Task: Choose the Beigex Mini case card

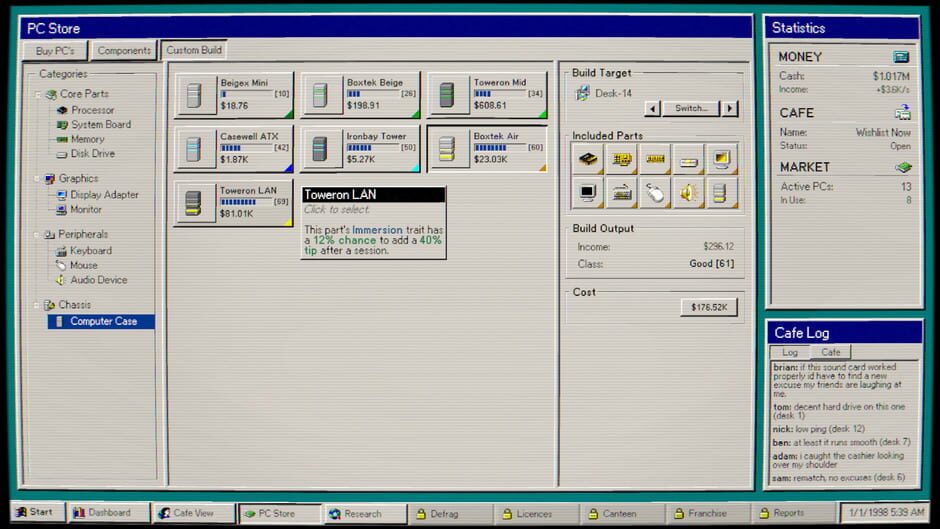Action: point(234,95)
